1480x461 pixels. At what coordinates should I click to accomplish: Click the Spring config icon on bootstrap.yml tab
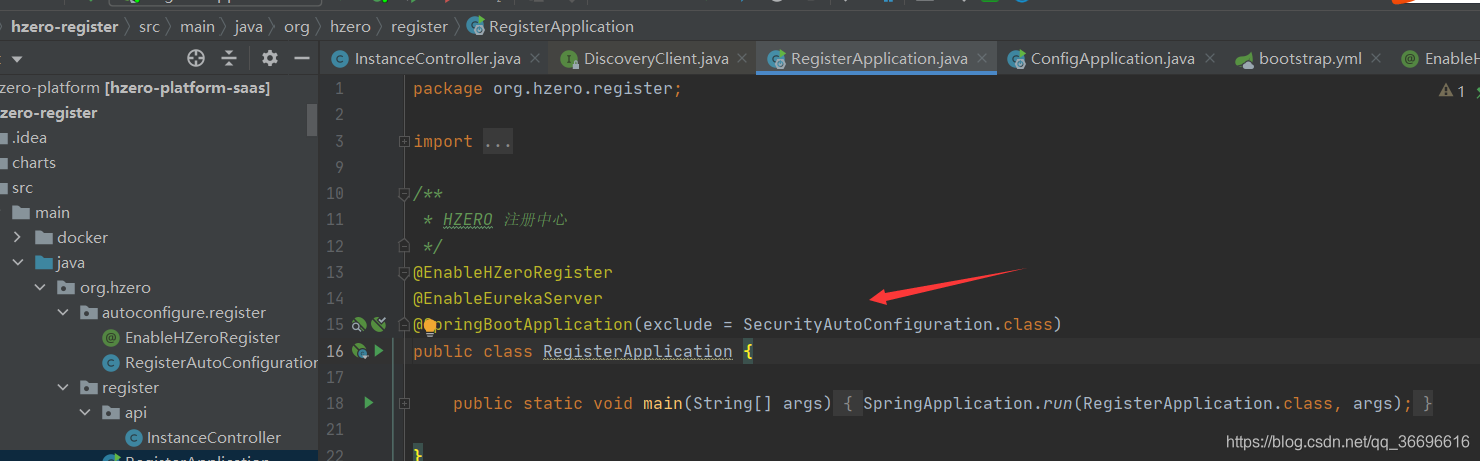pyautogui.click(x=1245, y=59)
